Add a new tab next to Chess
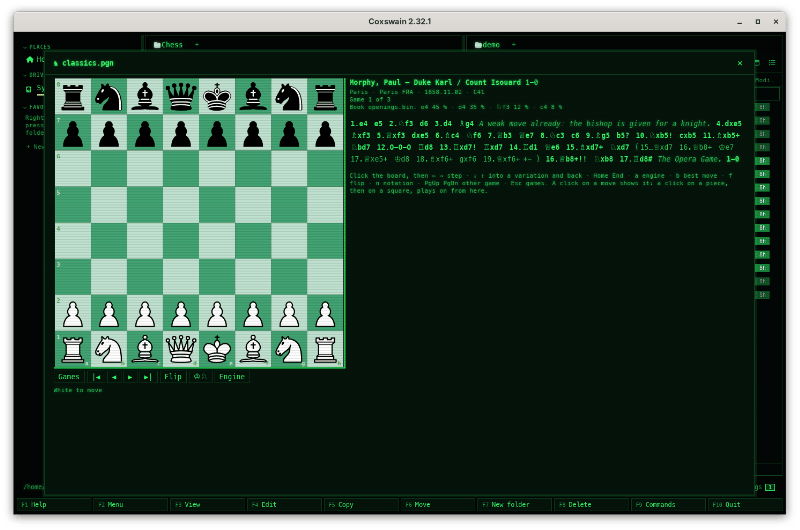800x530 pixels. pyautogui.click(x=197, y=45)
